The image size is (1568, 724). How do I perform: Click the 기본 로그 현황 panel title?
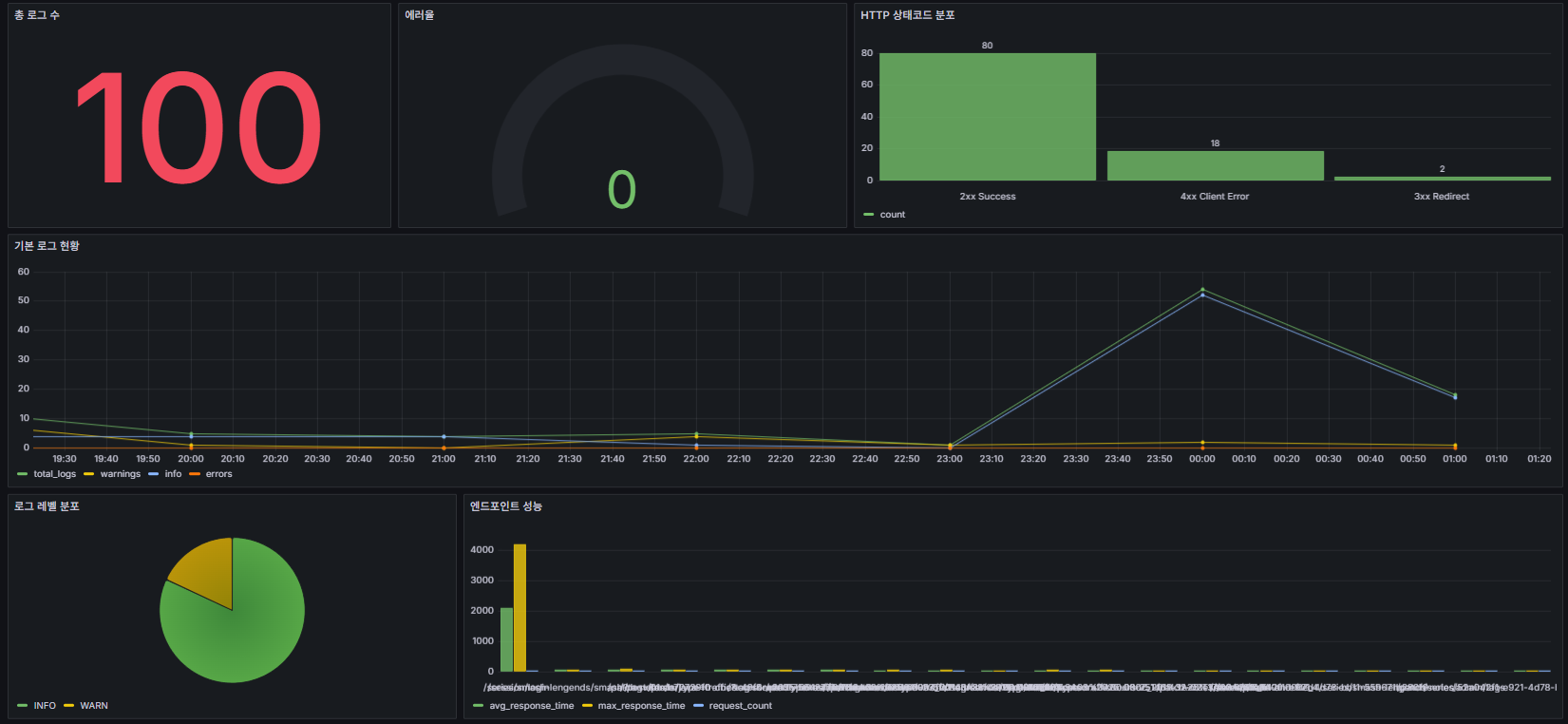(x=47, y=246)
